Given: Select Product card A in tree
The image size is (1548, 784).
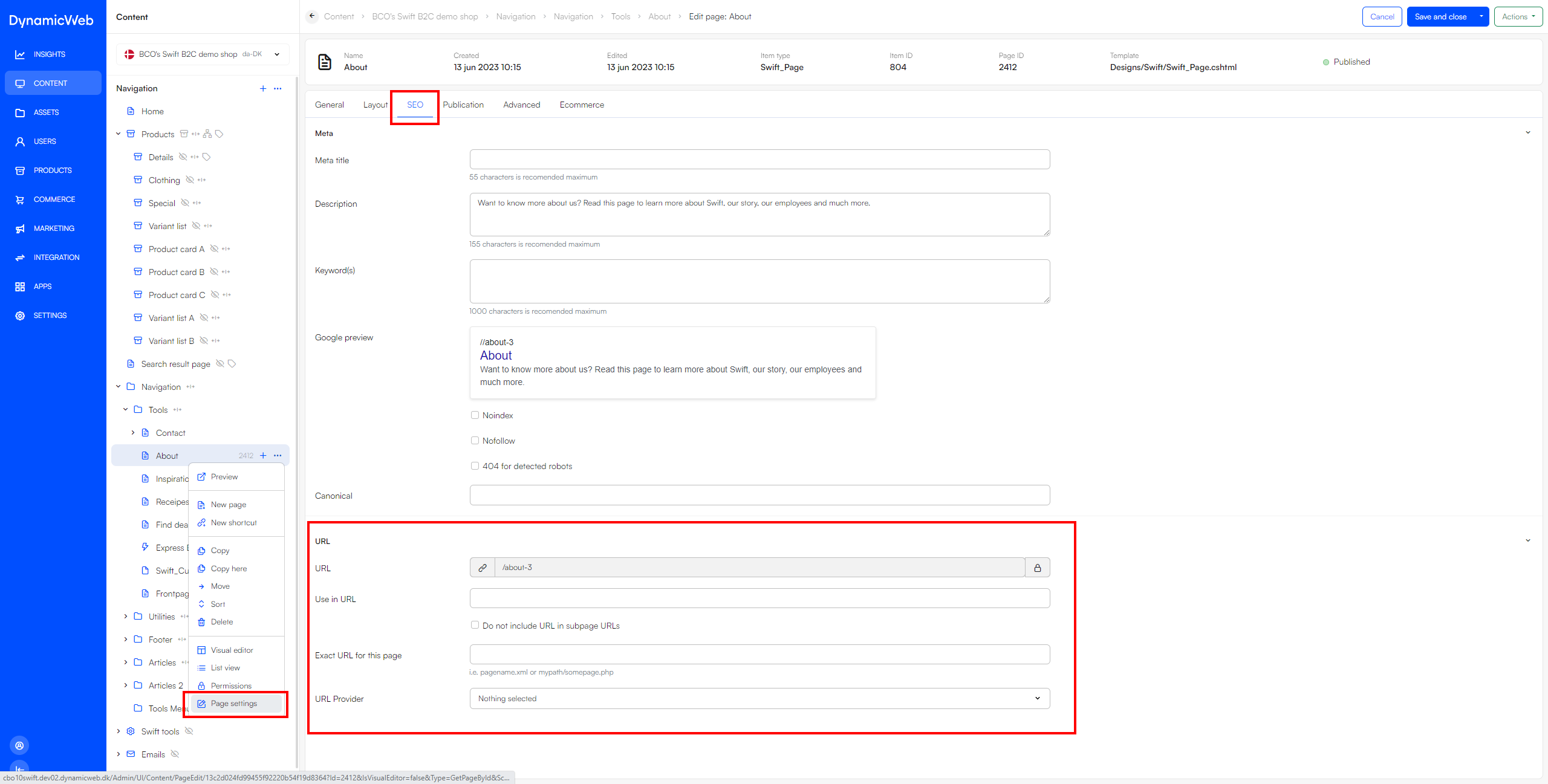Looking at the screenshot, I should tap(177, 249).
